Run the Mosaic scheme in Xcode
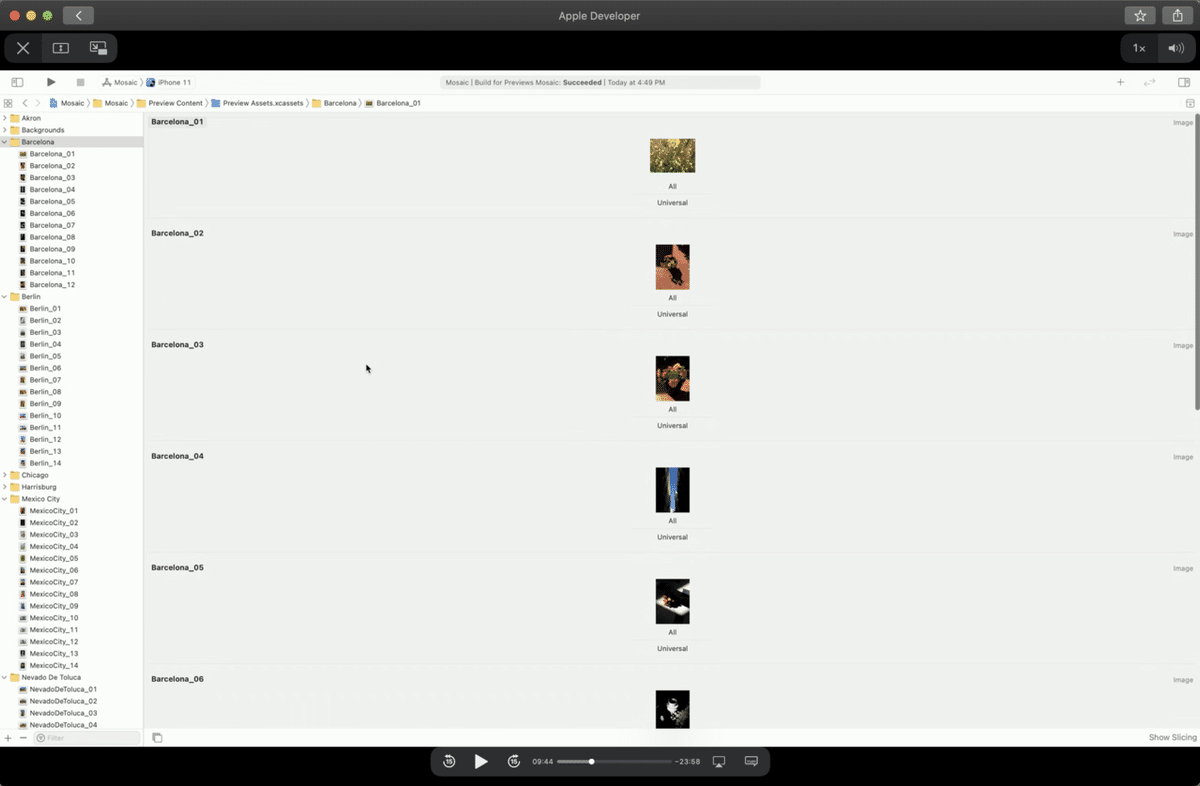Image resolution: width=1200 pixels, height=786 pixels. pos(51,82)
